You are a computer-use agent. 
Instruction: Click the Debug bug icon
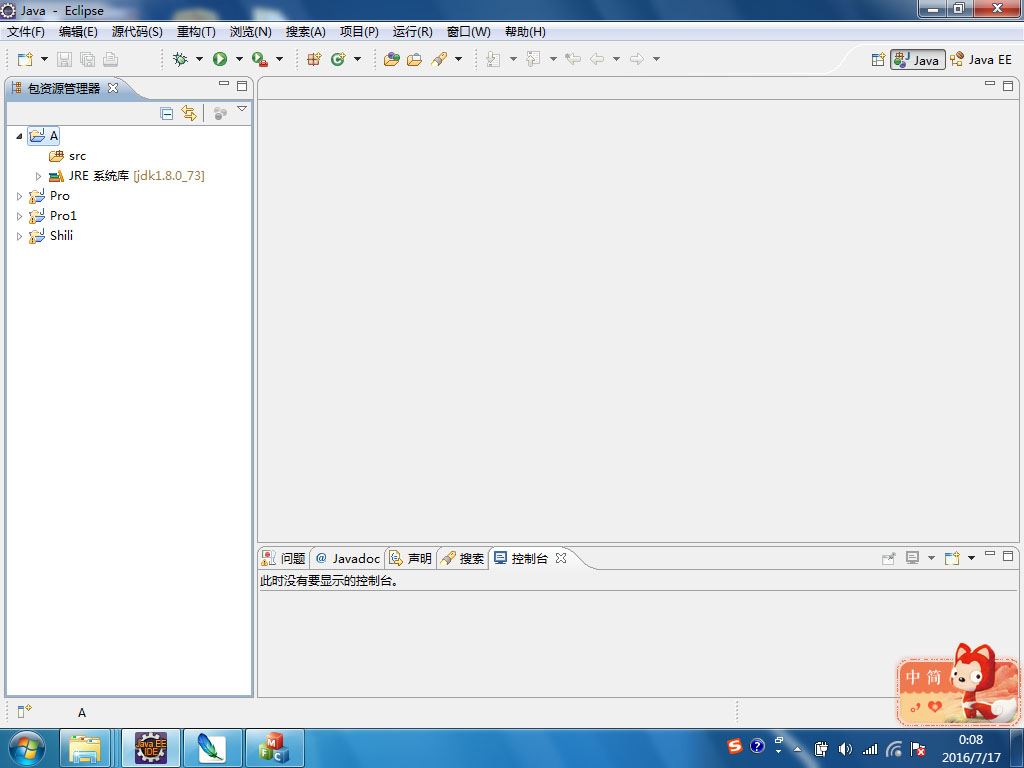coord(180,59)
